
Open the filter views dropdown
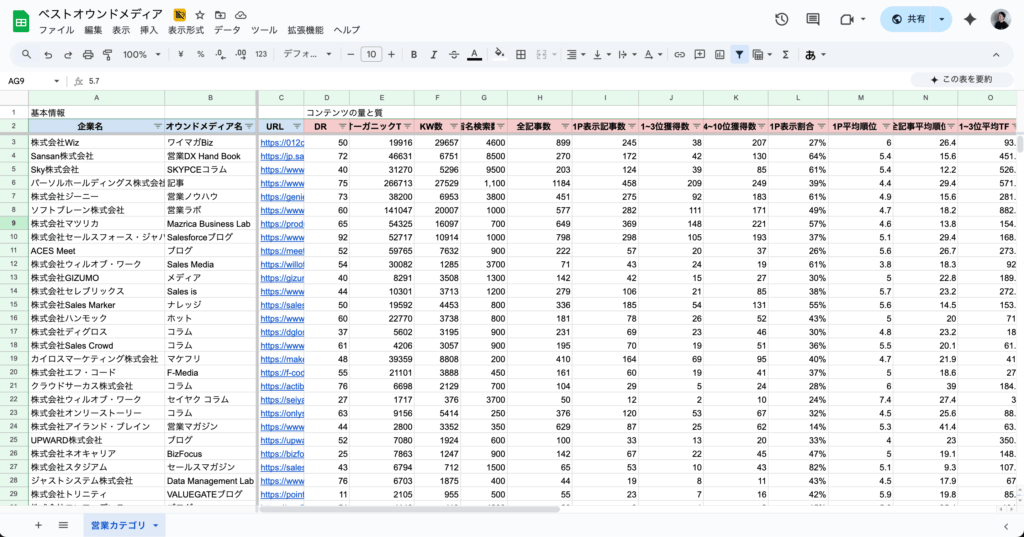point(762,55)
